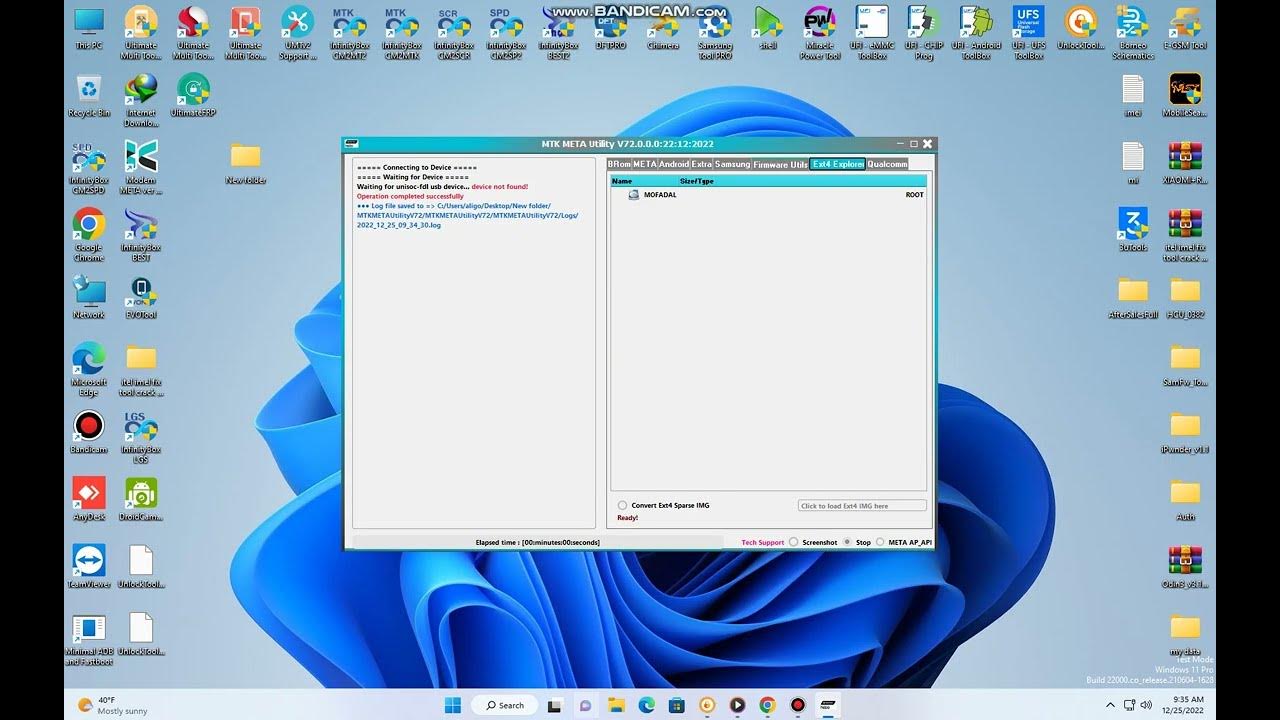Open the Recycle Bin icon
Viewport: 1280px width, 720px height.
89,96
